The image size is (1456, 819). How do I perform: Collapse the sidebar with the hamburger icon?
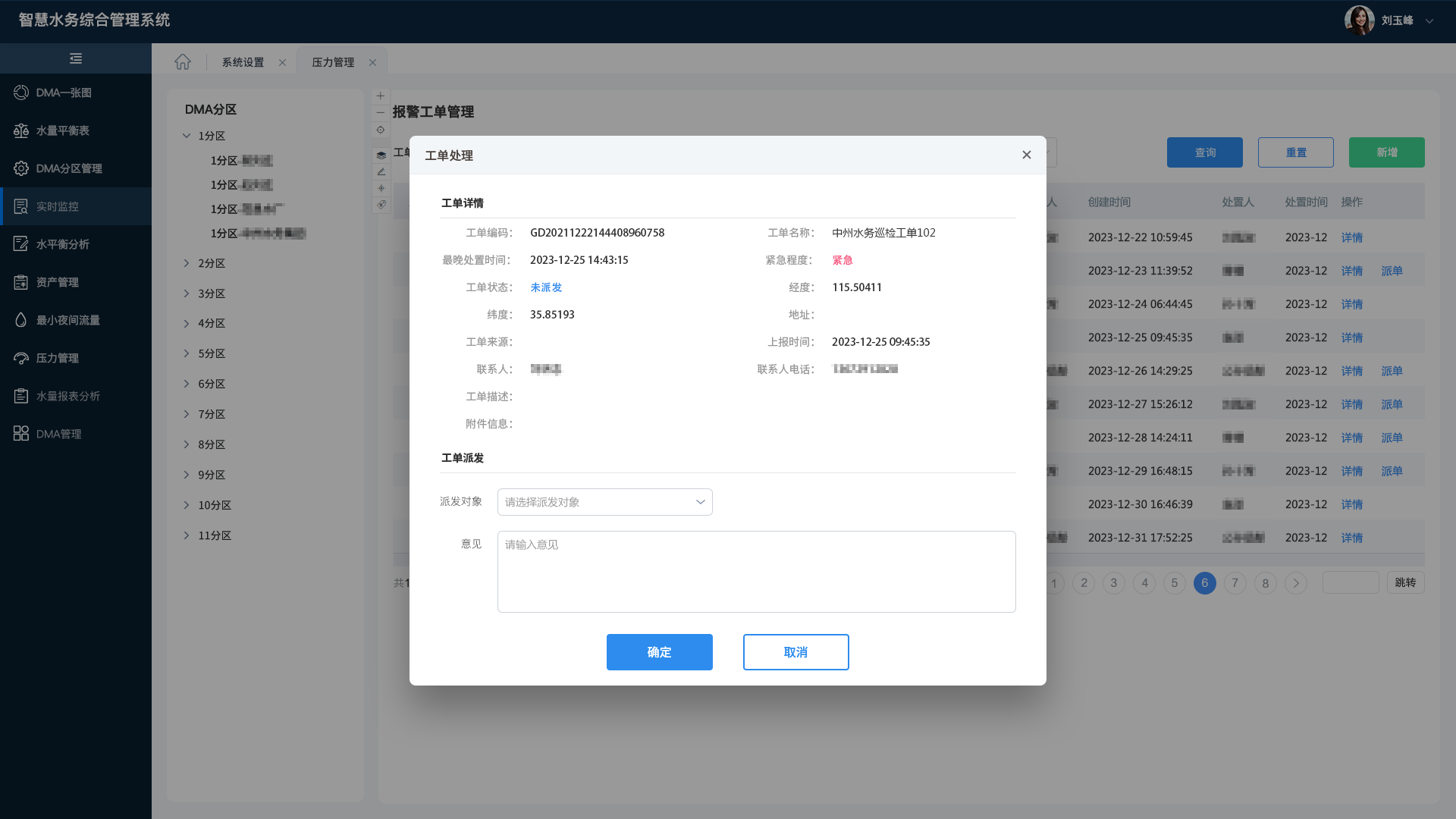click(75, 58)
